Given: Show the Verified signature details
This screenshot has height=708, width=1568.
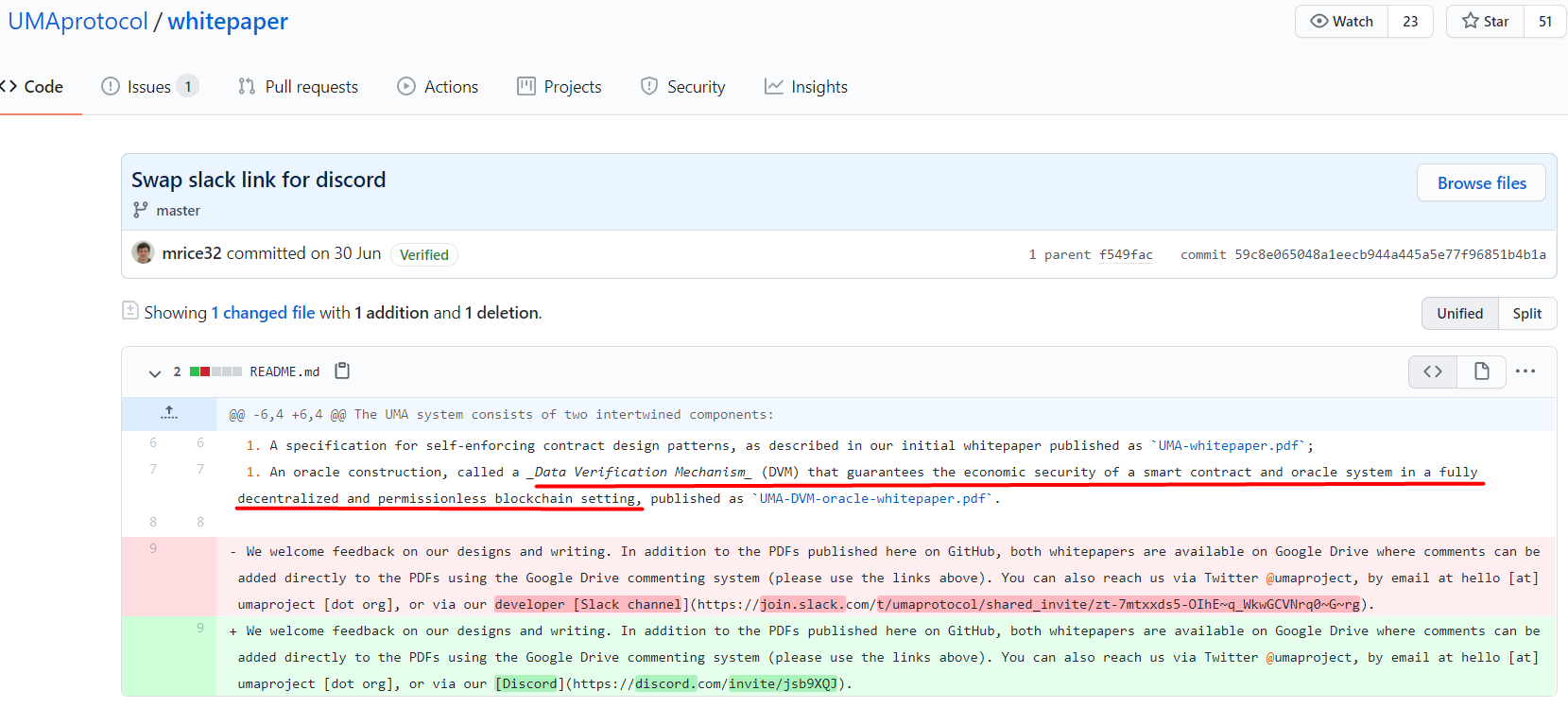Looking at the screenshot, I should coord(424,254).
